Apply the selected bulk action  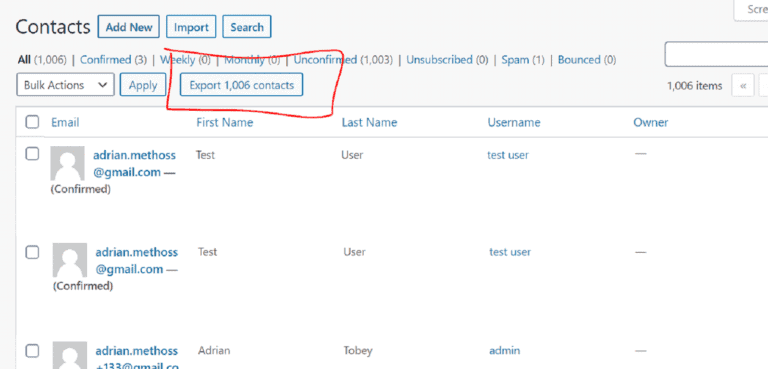[143, 85]
